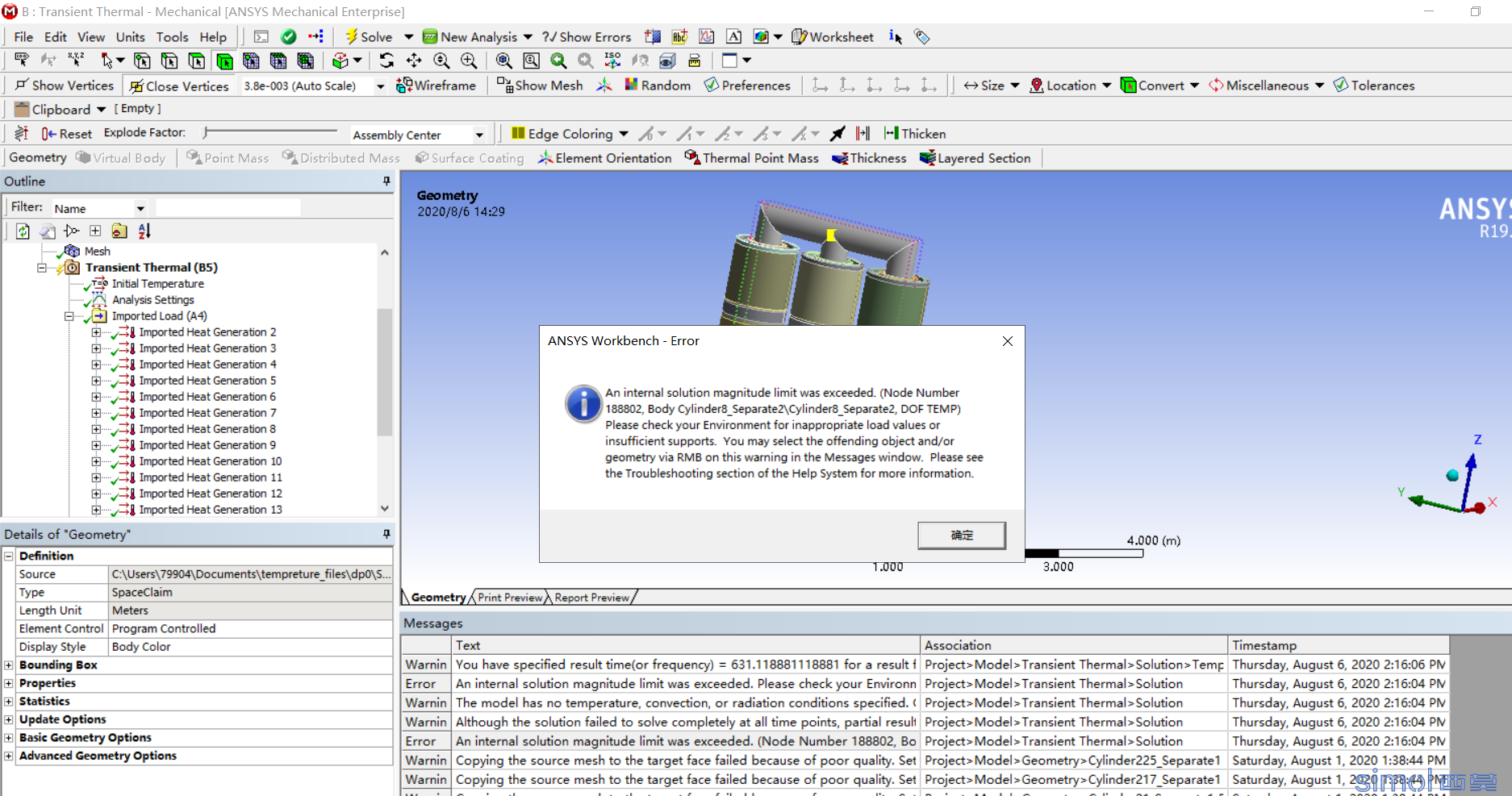The height and width of the screenshot is (796, 1512).
Task: Collapse Imported Load (A4) node
Action: [69, 316]
